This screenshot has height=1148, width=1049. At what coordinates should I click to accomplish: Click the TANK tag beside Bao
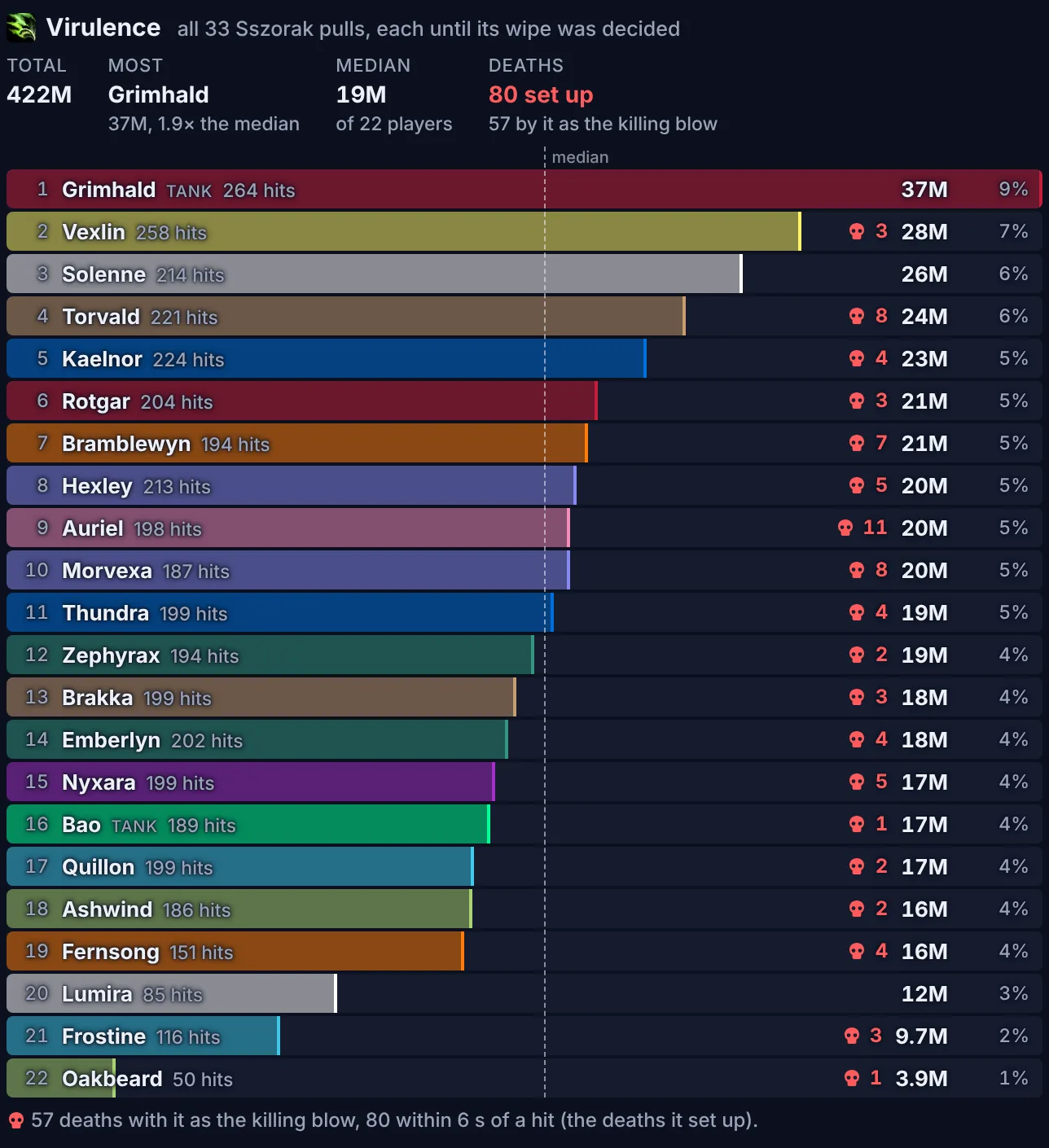tap(134, 826)
